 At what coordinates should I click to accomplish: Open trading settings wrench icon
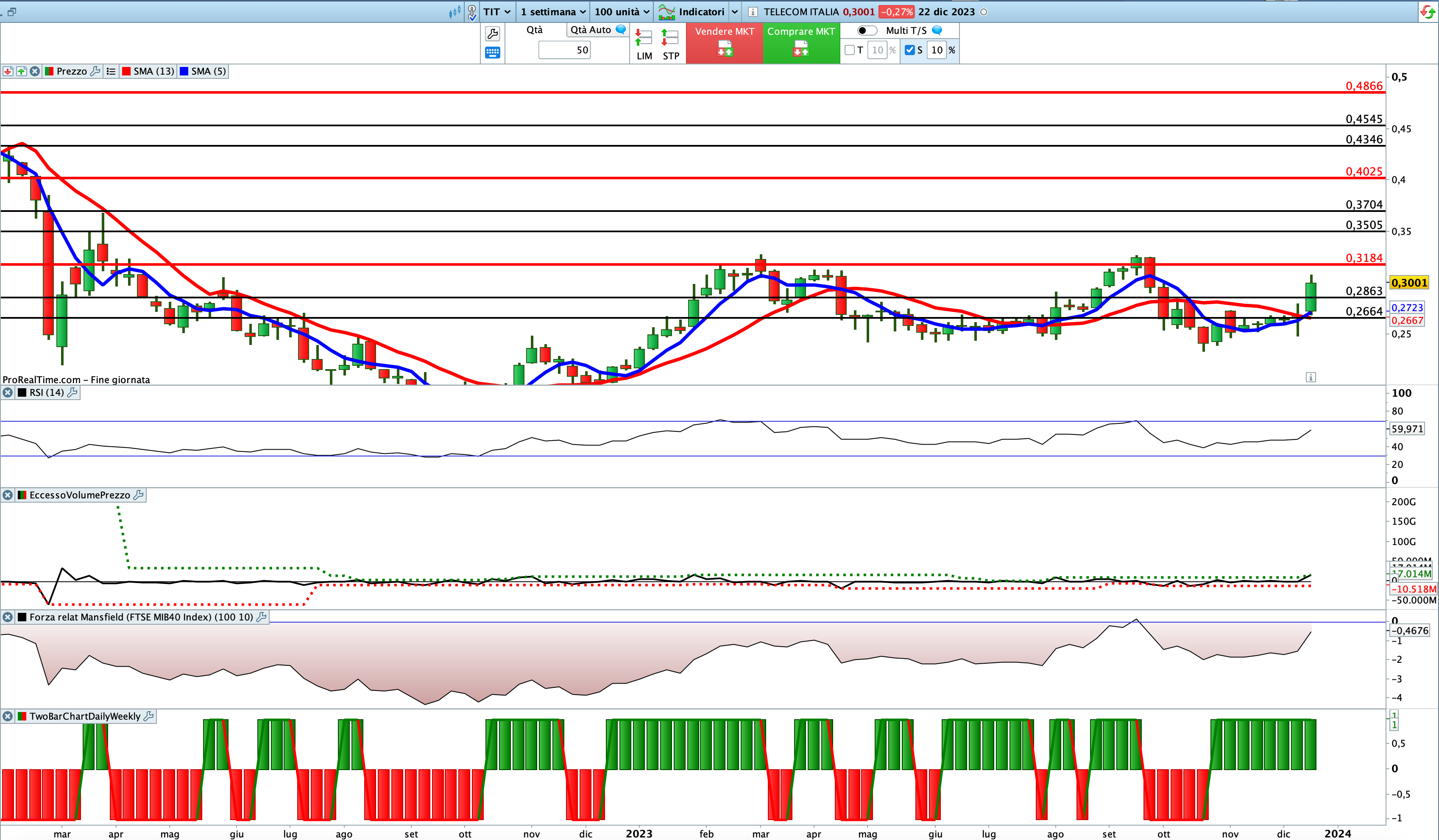click(492, 33)
